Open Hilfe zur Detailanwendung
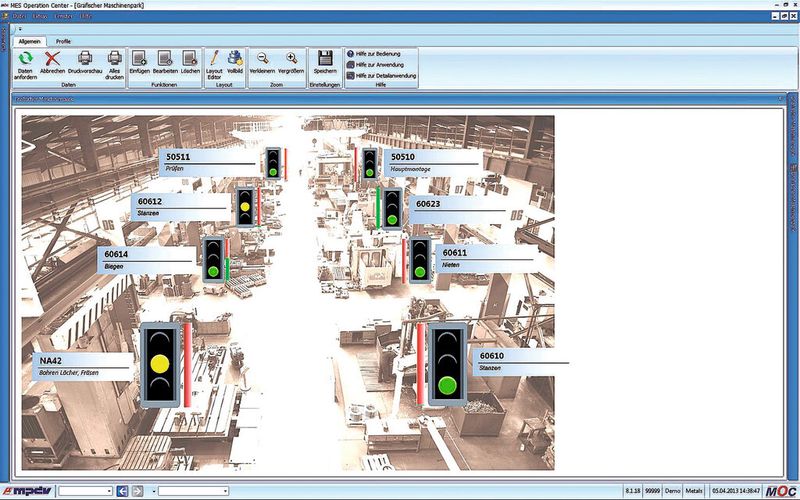 tap(381, 76)
